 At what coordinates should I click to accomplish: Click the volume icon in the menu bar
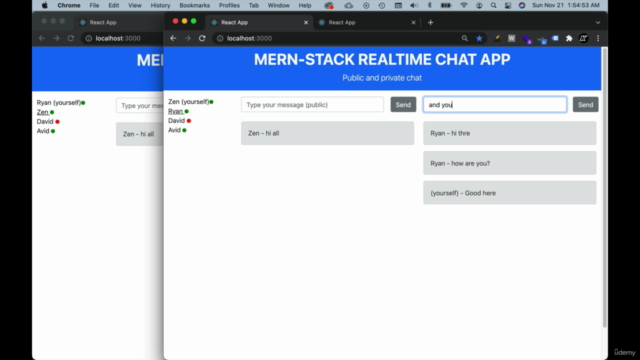pos(413,5)
